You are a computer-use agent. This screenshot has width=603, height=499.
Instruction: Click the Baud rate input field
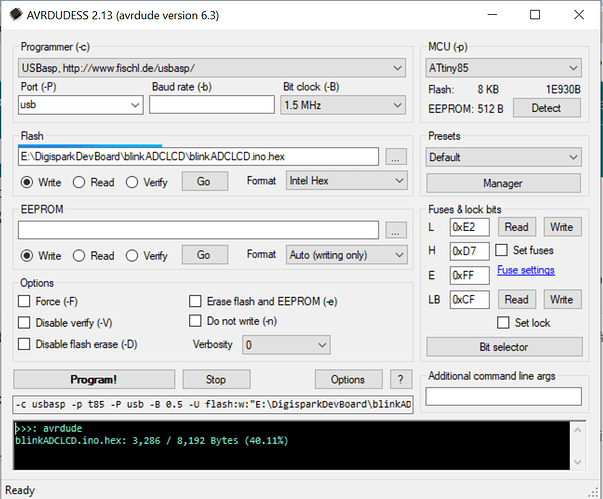[212, 105]
